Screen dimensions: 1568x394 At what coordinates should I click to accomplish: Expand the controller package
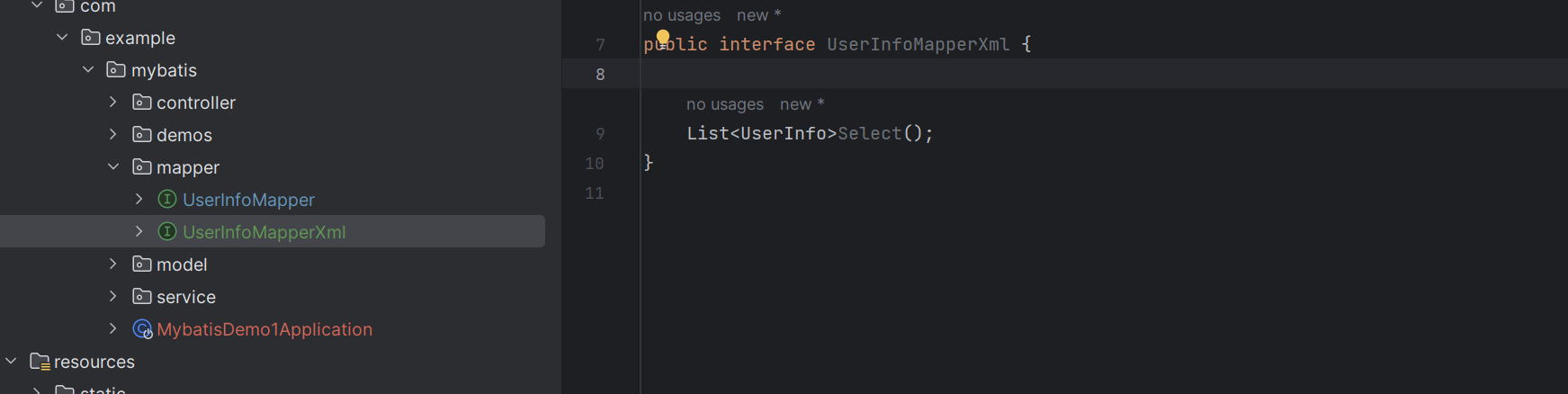(x=113, y=103)
